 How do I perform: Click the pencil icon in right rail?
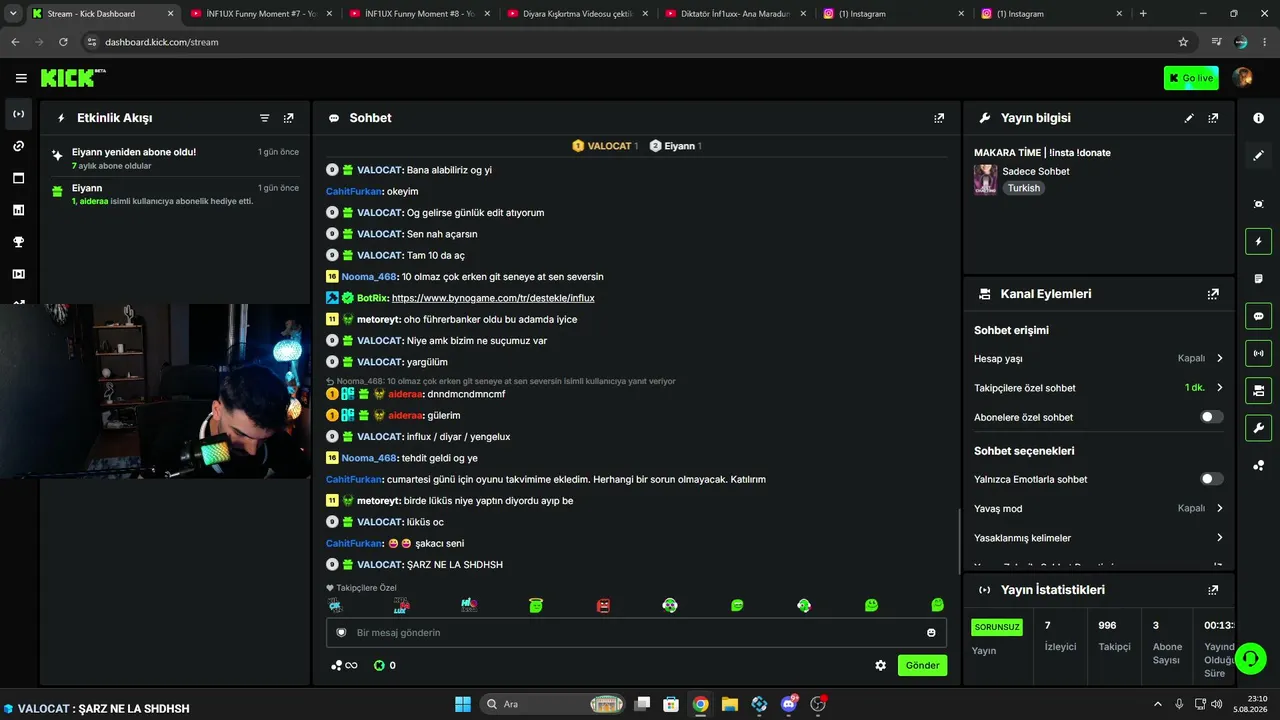(1258, 156)
